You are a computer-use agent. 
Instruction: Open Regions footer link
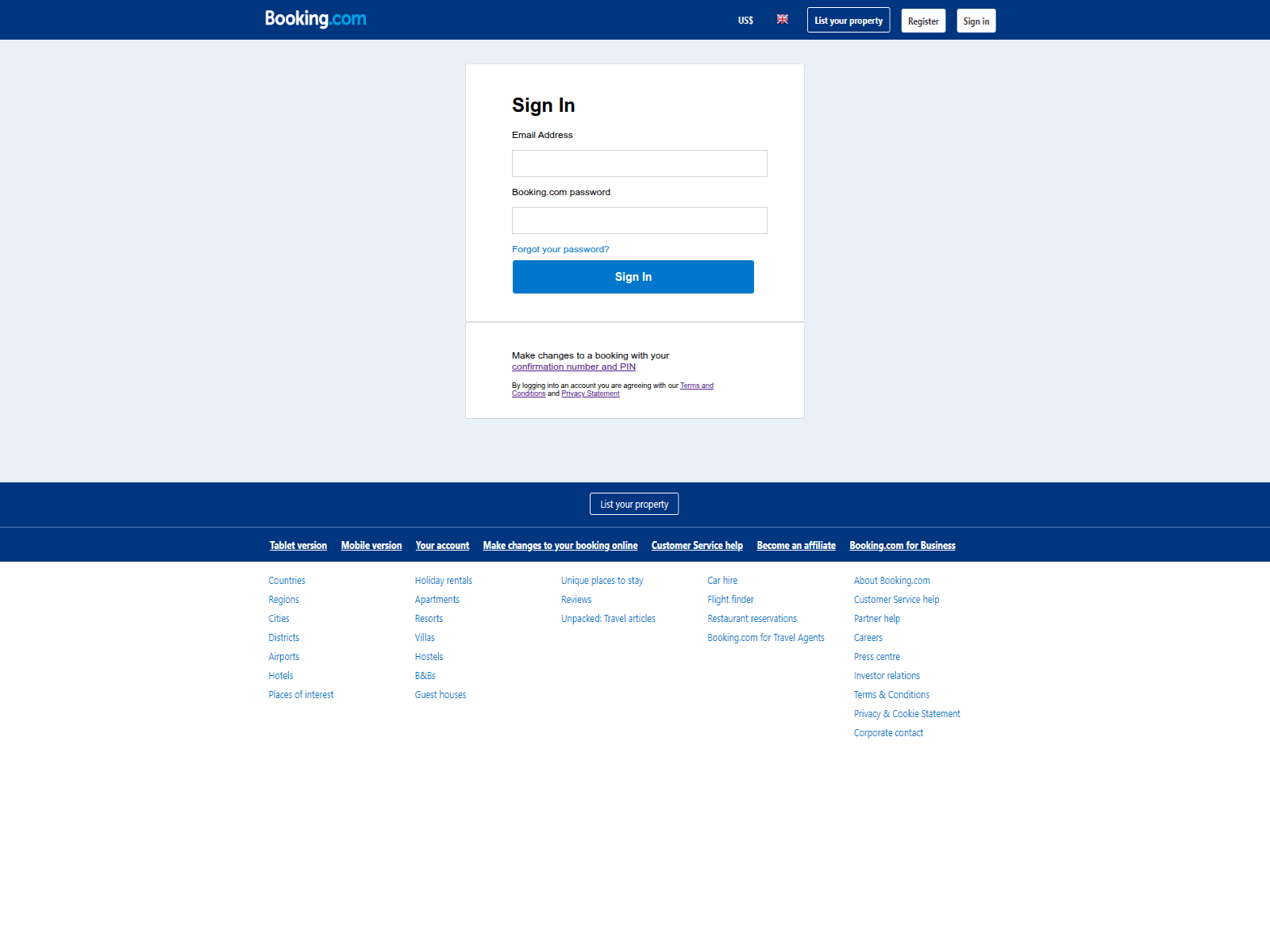(x=283, y=600)
